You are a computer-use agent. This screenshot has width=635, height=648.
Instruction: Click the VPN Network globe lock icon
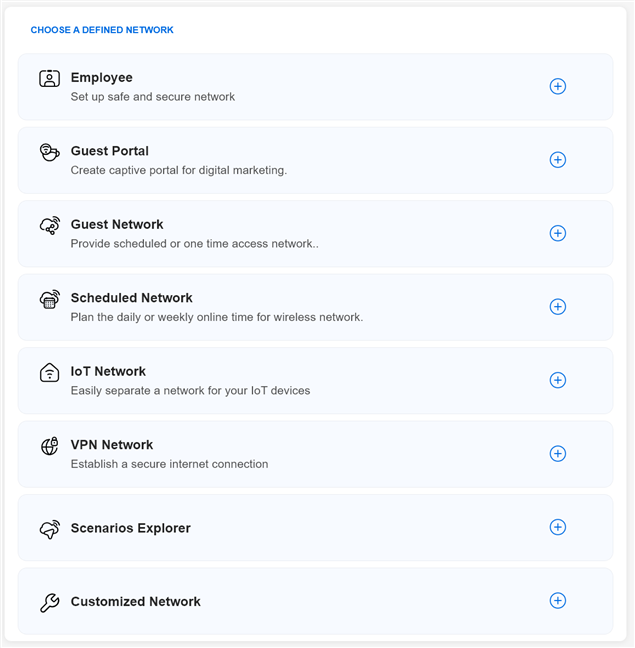(x=49, y=446)
